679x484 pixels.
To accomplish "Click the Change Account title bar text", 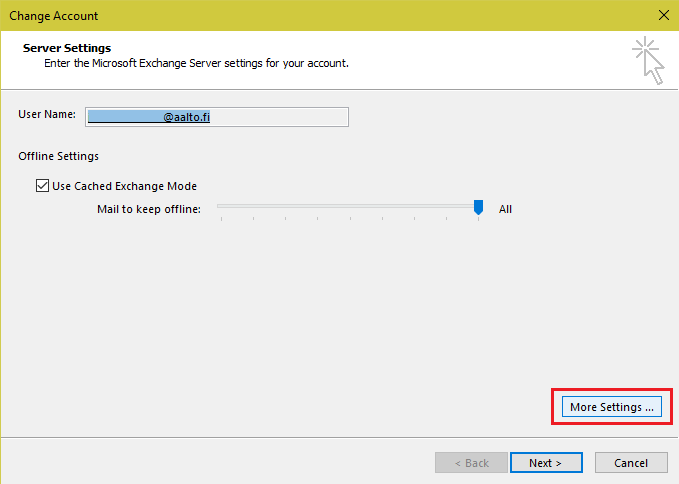I will [x=55, y=15].
